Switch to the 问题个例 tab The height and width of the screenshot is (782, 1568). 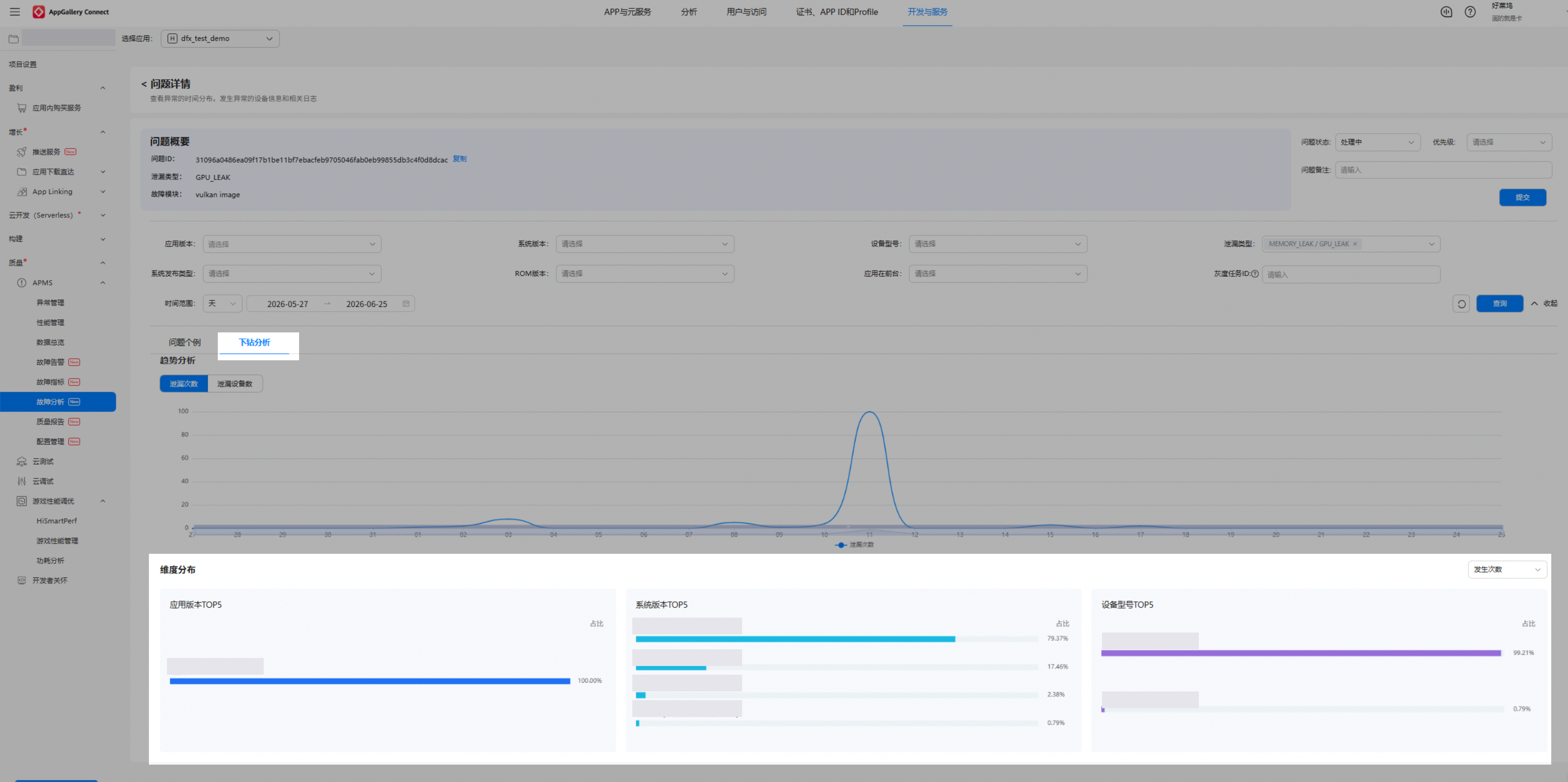coord(184,343)
